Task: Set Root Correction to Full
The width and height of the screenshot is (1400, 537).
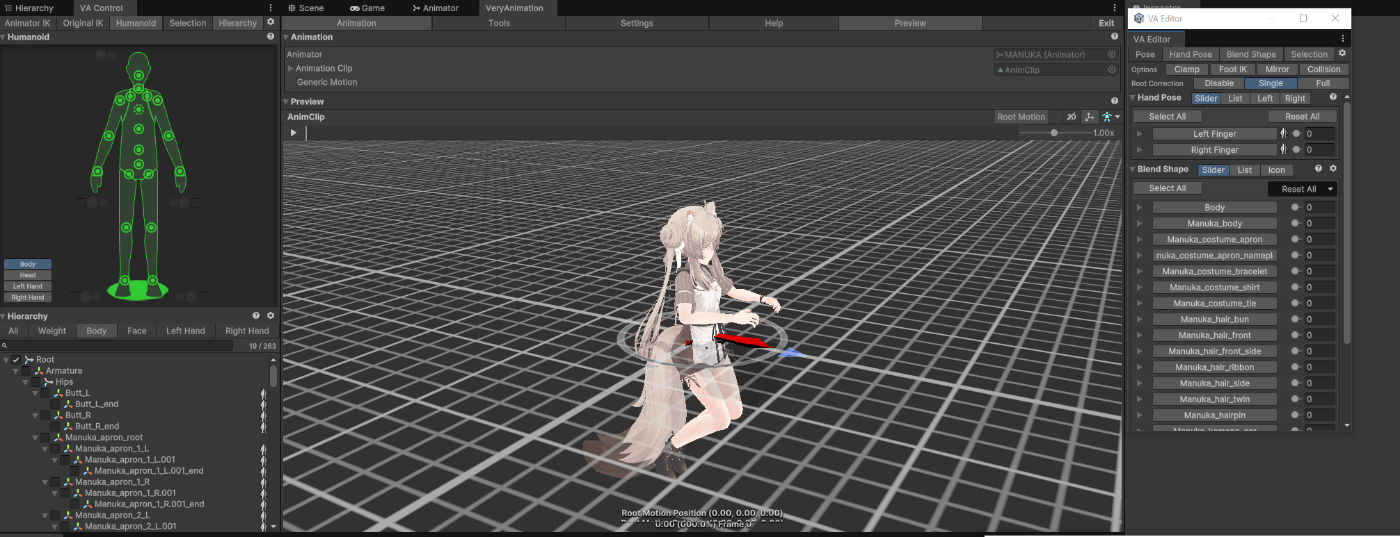Action: [1322, 83]
